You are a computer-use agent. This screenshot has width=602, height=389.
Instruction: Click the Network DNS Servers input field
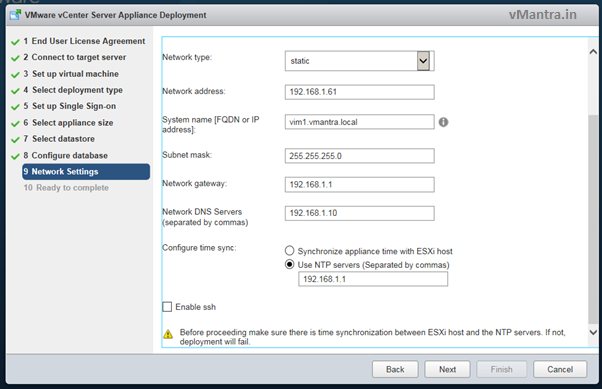click(x=359, y=213)
